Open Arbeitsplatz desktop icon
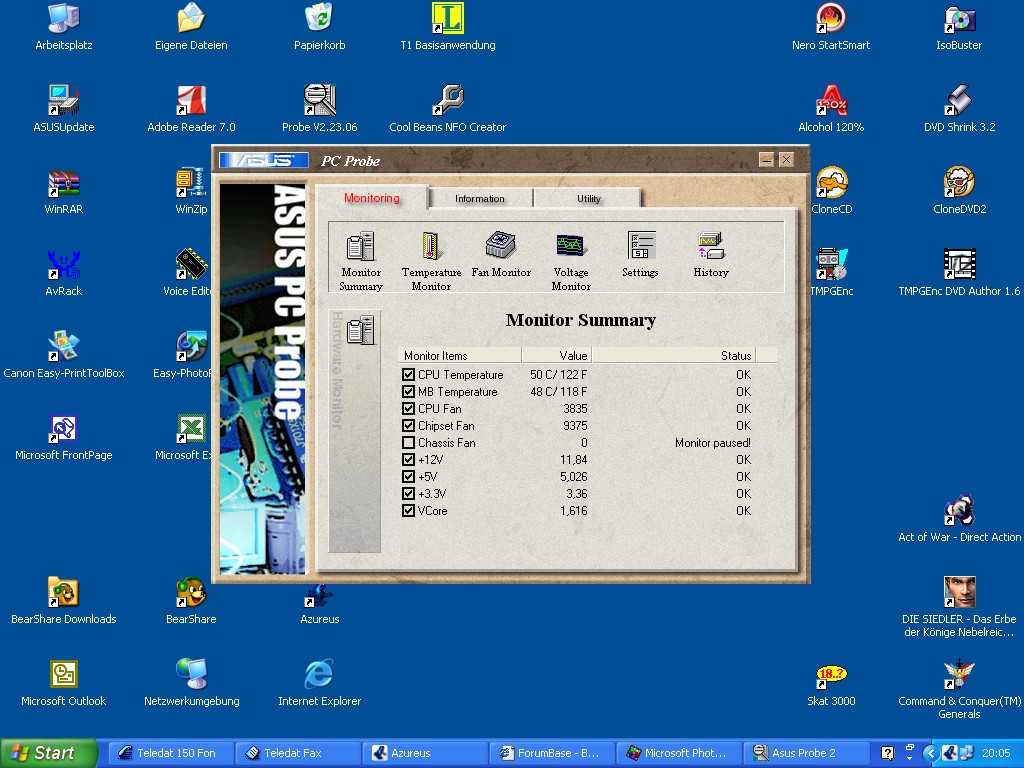Screen dimensions: 1024x768 [63, 26]
